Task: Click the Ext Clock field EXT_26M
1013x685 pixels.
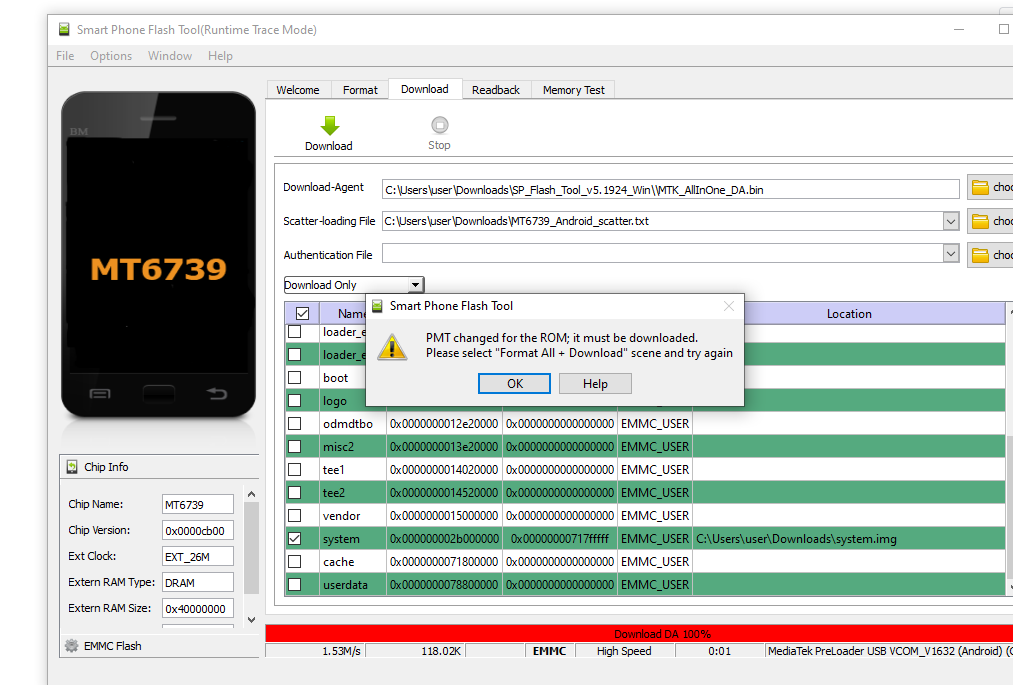Action: [198, 556]
